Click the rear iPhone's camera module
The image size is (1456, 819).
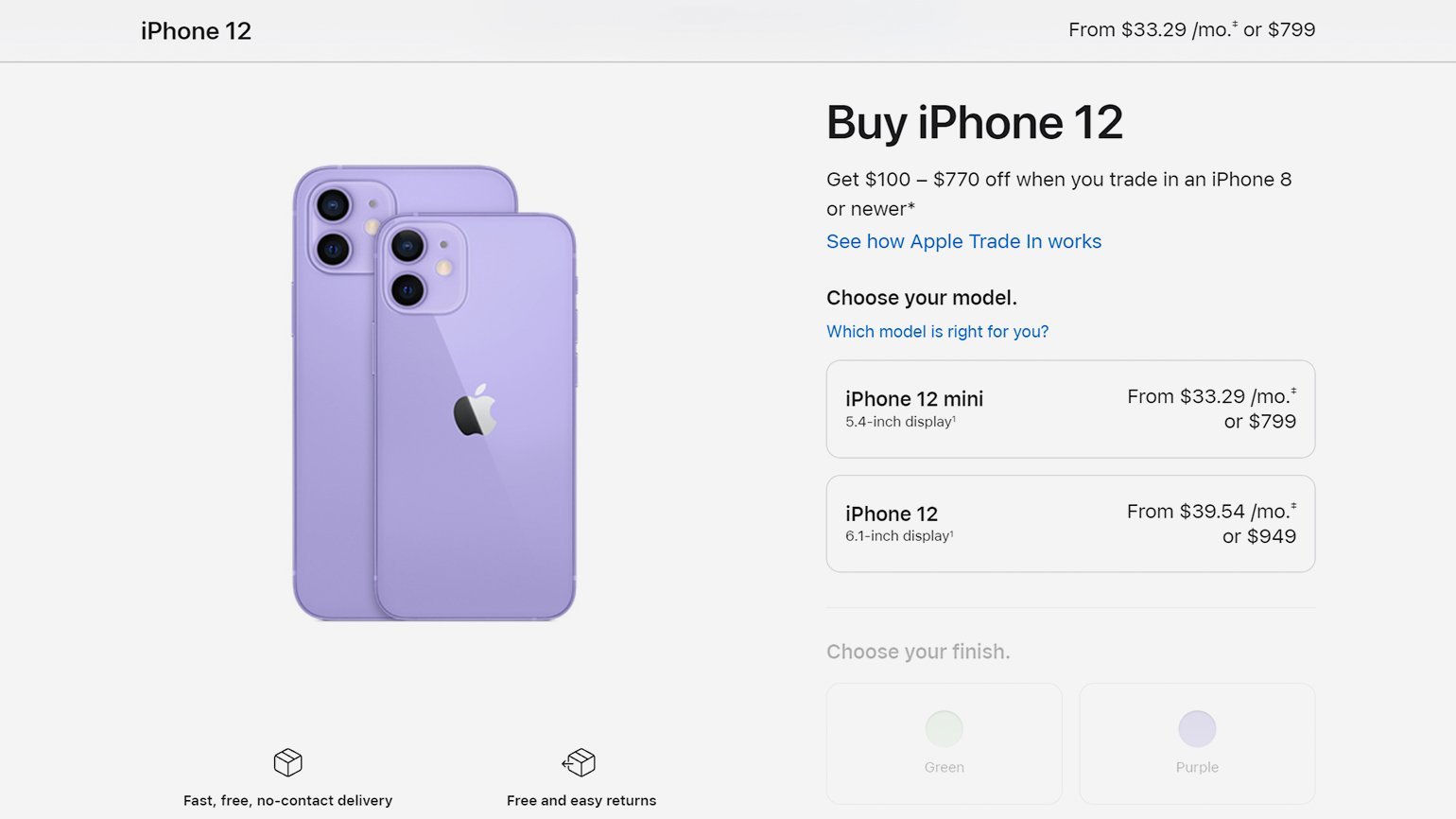(x=345, y=227)
